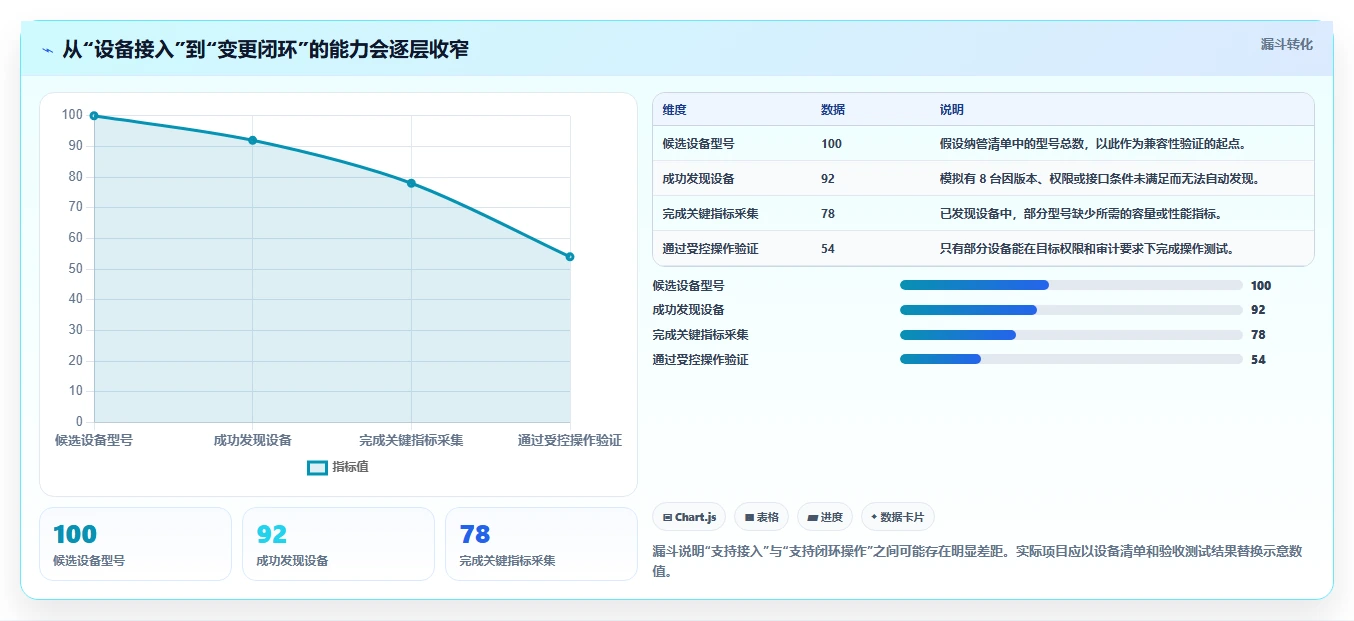The image size is (1354, 621).
Task: Click the 候选设备型号 progress bar
Action: point(1071,285)
